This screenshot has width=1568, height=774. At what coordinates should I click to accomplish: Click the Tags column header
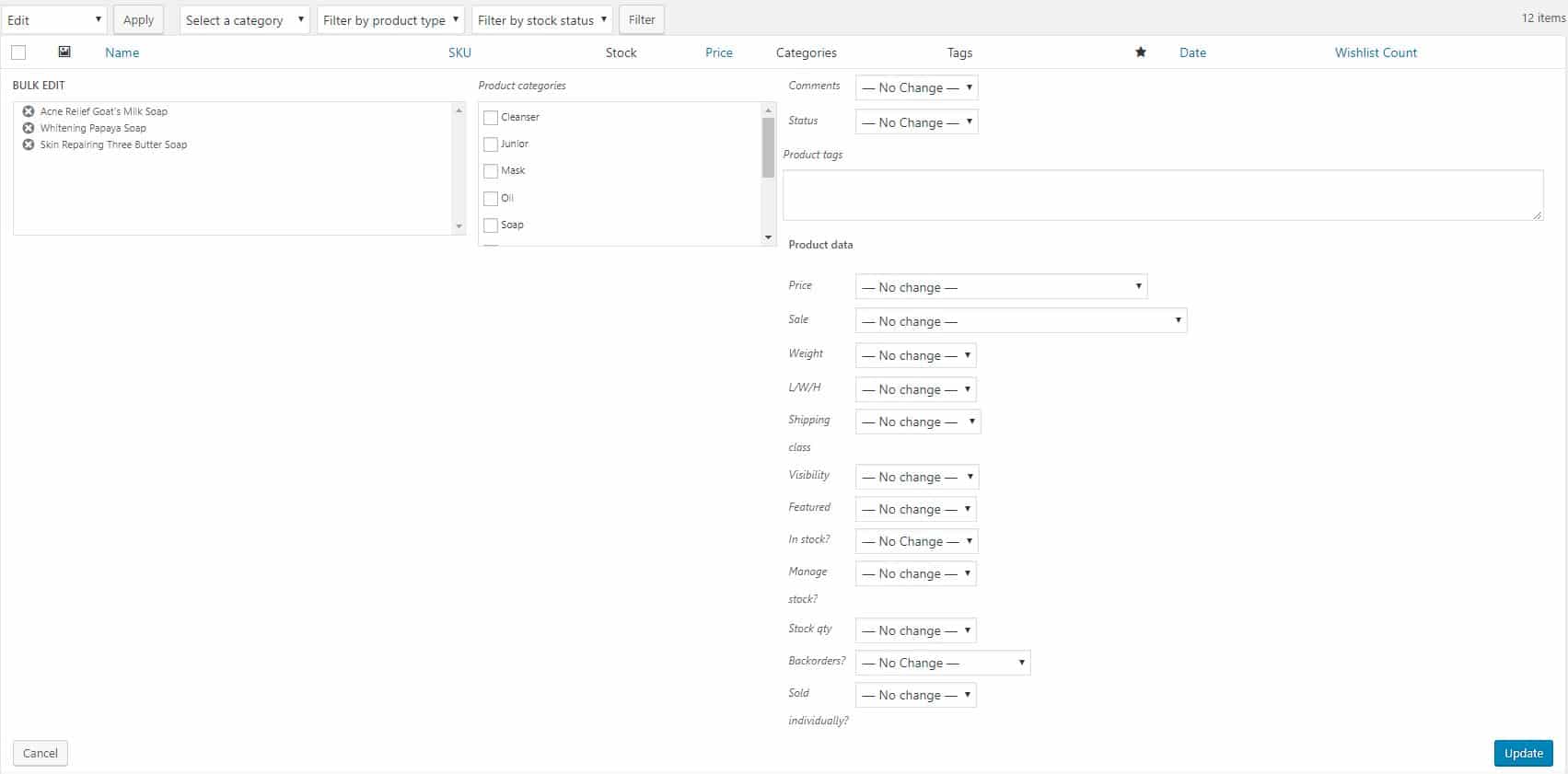pyautogui.click(x=959, y=52)
